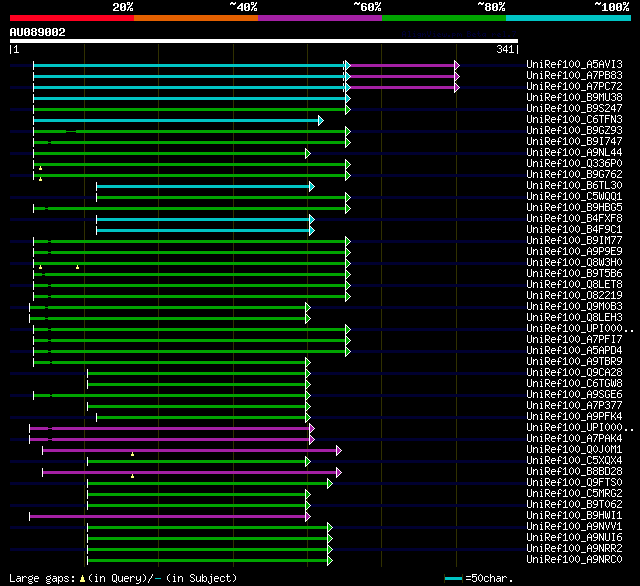Screen dimensions: 640x586
Task: Click UniRef100_Q336P0 label
Action: point(574,164)
